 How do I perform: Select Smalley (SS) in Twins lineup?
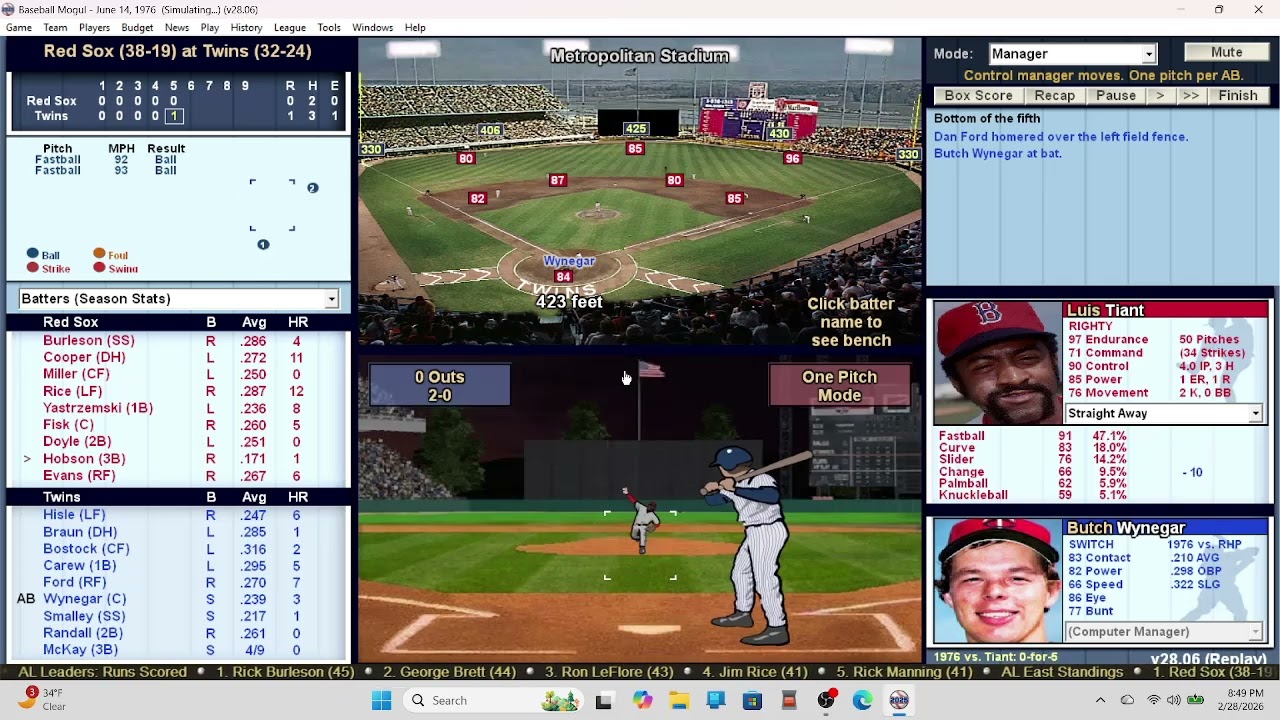click(x=84, y=616)
